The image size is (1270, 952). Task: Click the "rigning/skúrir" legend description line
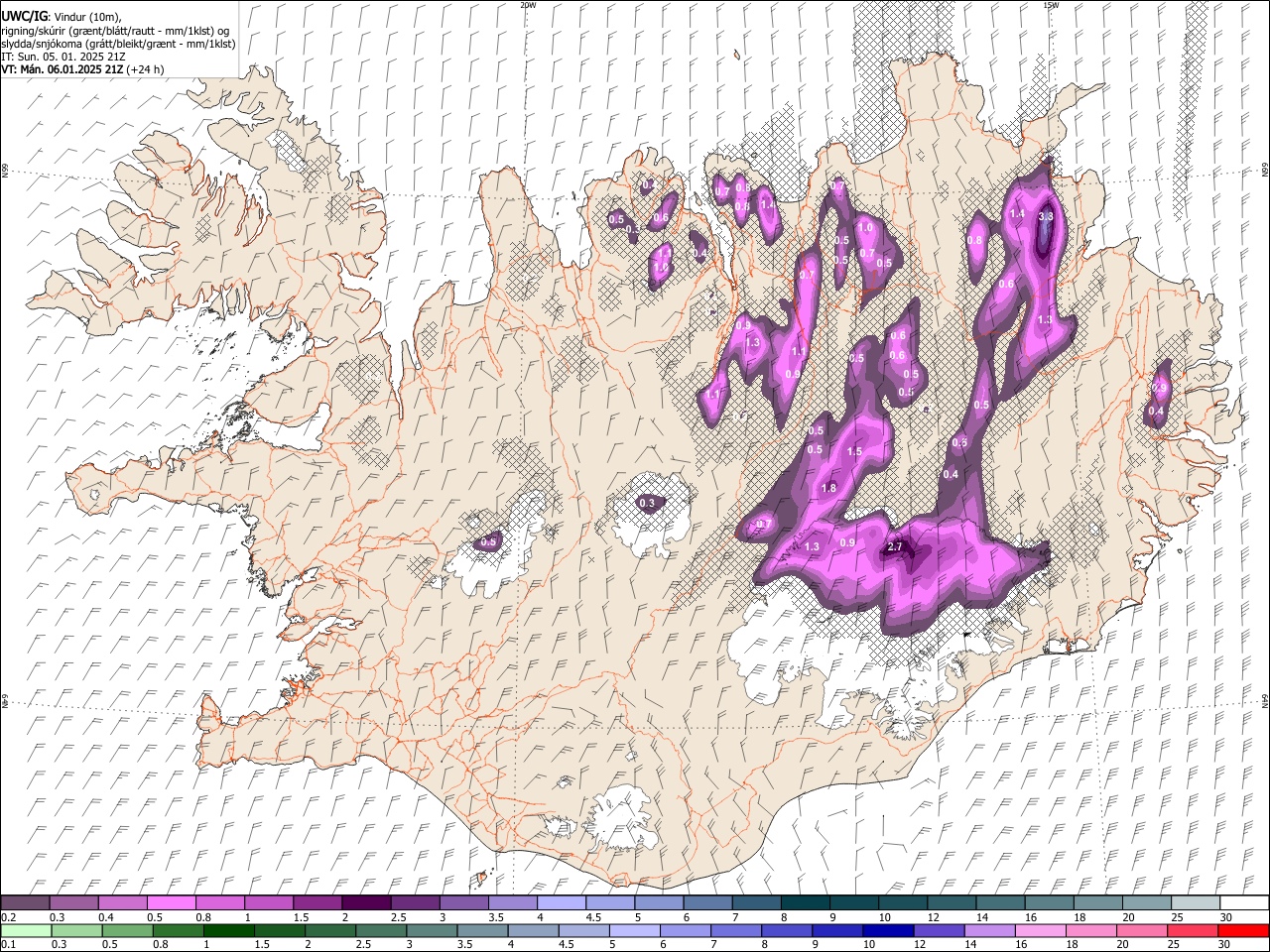[115, 31]
